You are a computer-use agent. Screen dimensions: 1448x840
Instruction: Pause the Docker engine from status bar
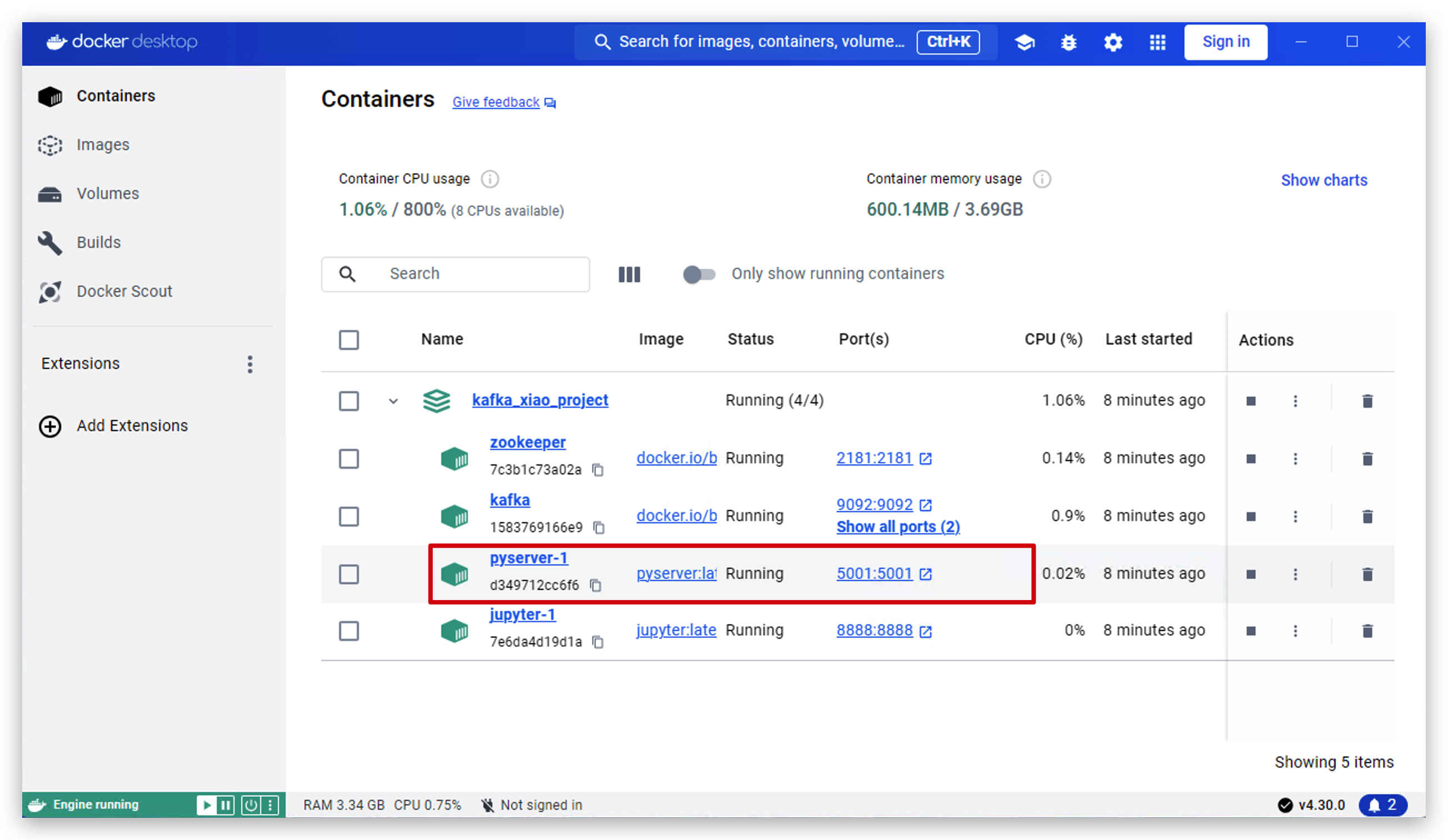(x=225, y=805)
